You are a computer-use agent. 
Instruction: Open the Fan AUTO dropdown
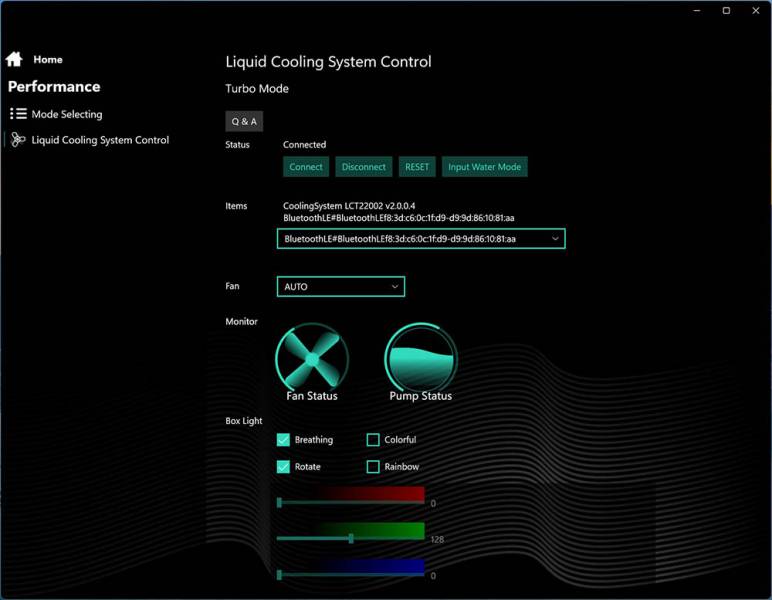341,286
